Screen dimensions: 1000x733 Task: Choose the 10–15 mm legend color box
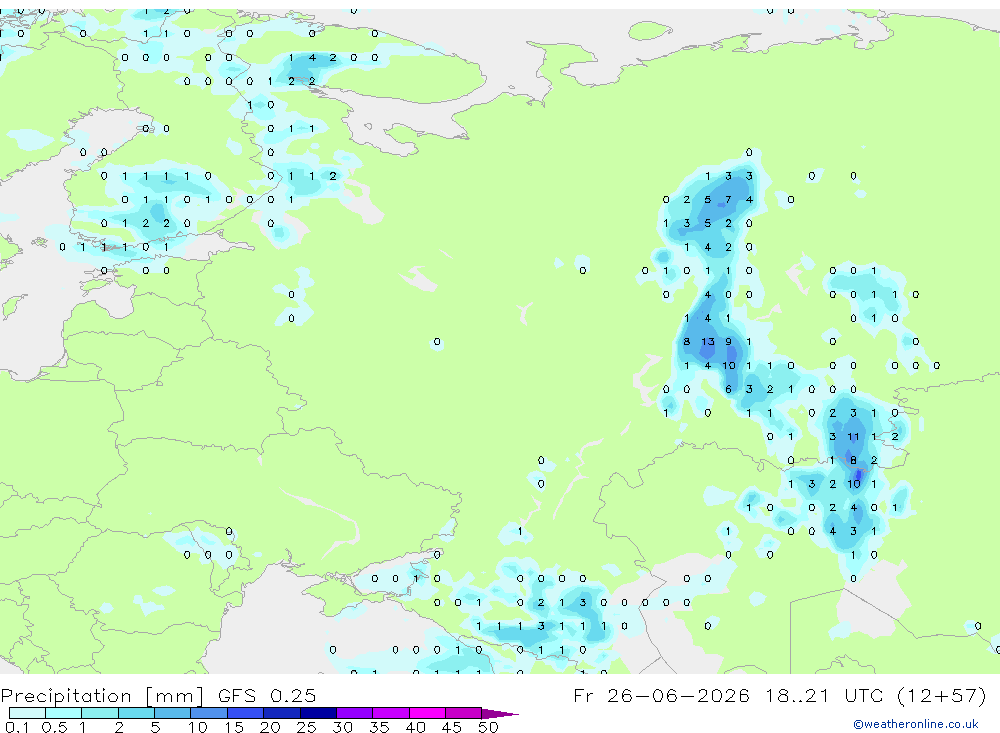pyautogui.click(x=209, y=713)
